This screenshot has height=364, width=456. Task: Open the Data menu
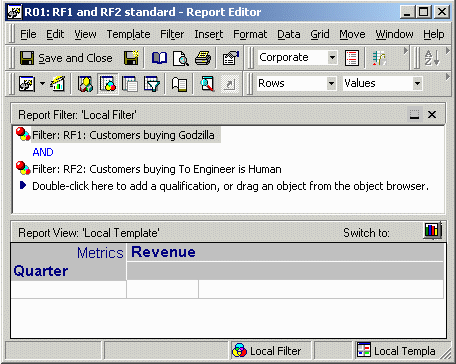click(289, 34)
